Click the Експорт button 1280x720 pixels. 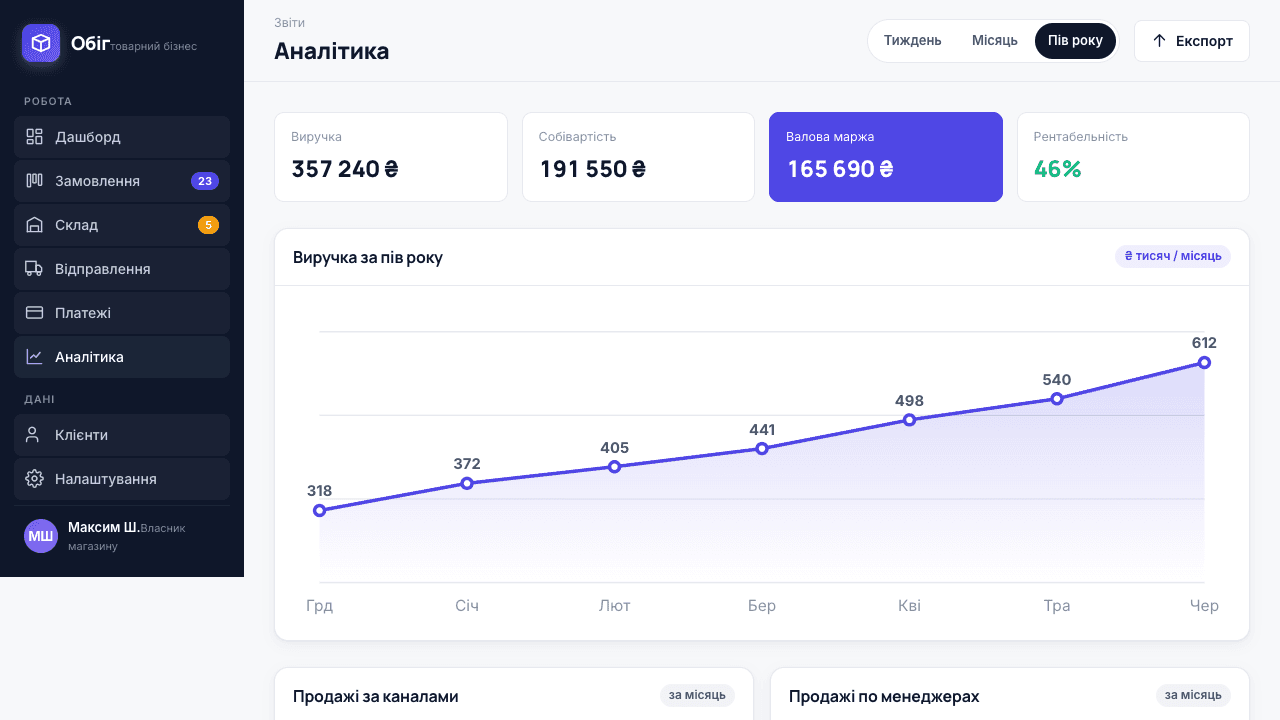click(x=1192, y=41)
